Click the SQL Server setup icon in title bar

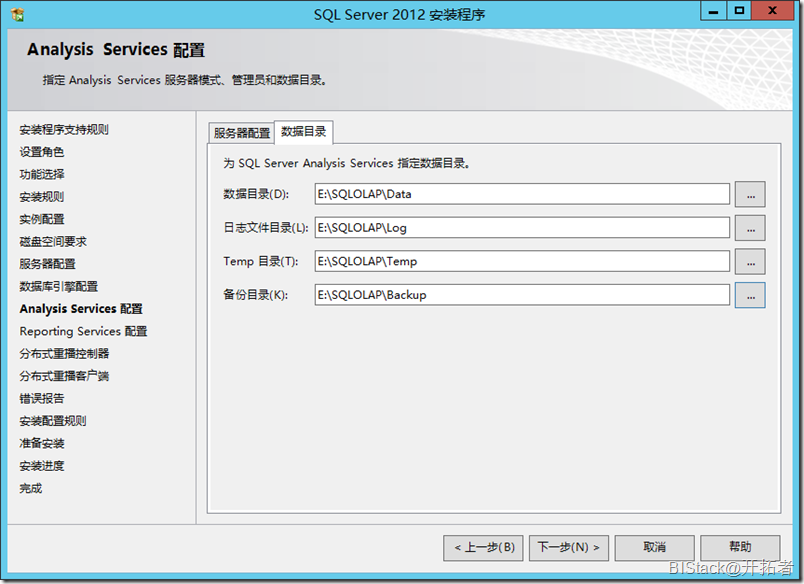[17, 14]
